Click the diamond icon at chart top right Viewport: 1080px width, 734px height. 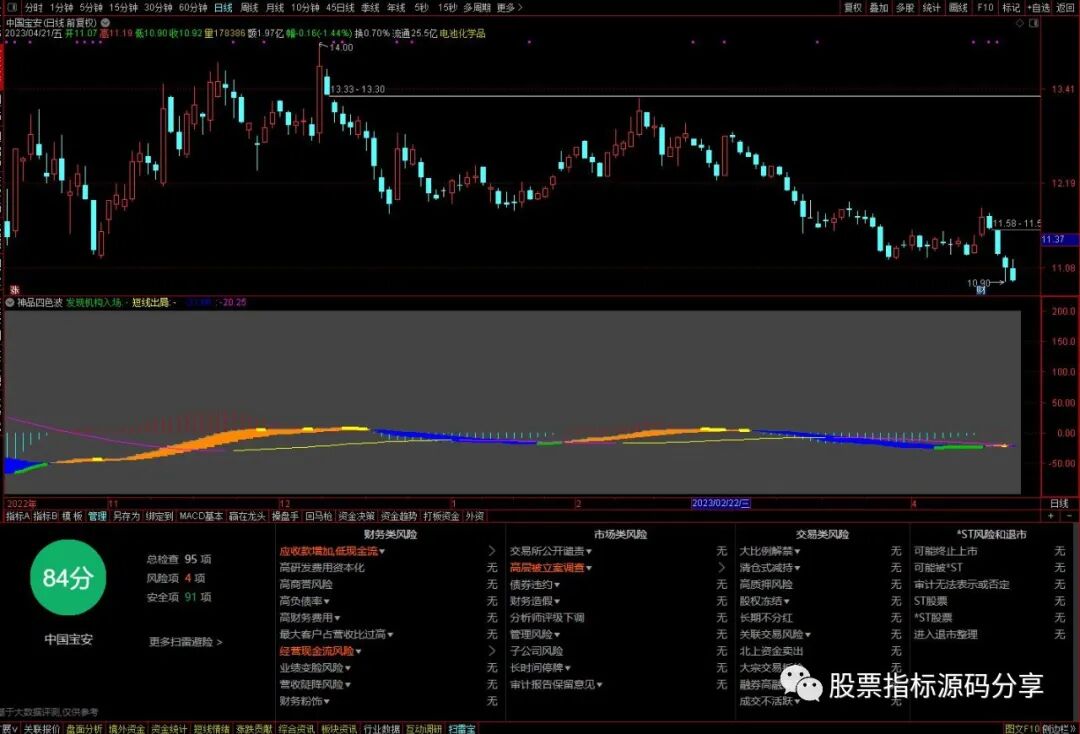point(1020,23)
